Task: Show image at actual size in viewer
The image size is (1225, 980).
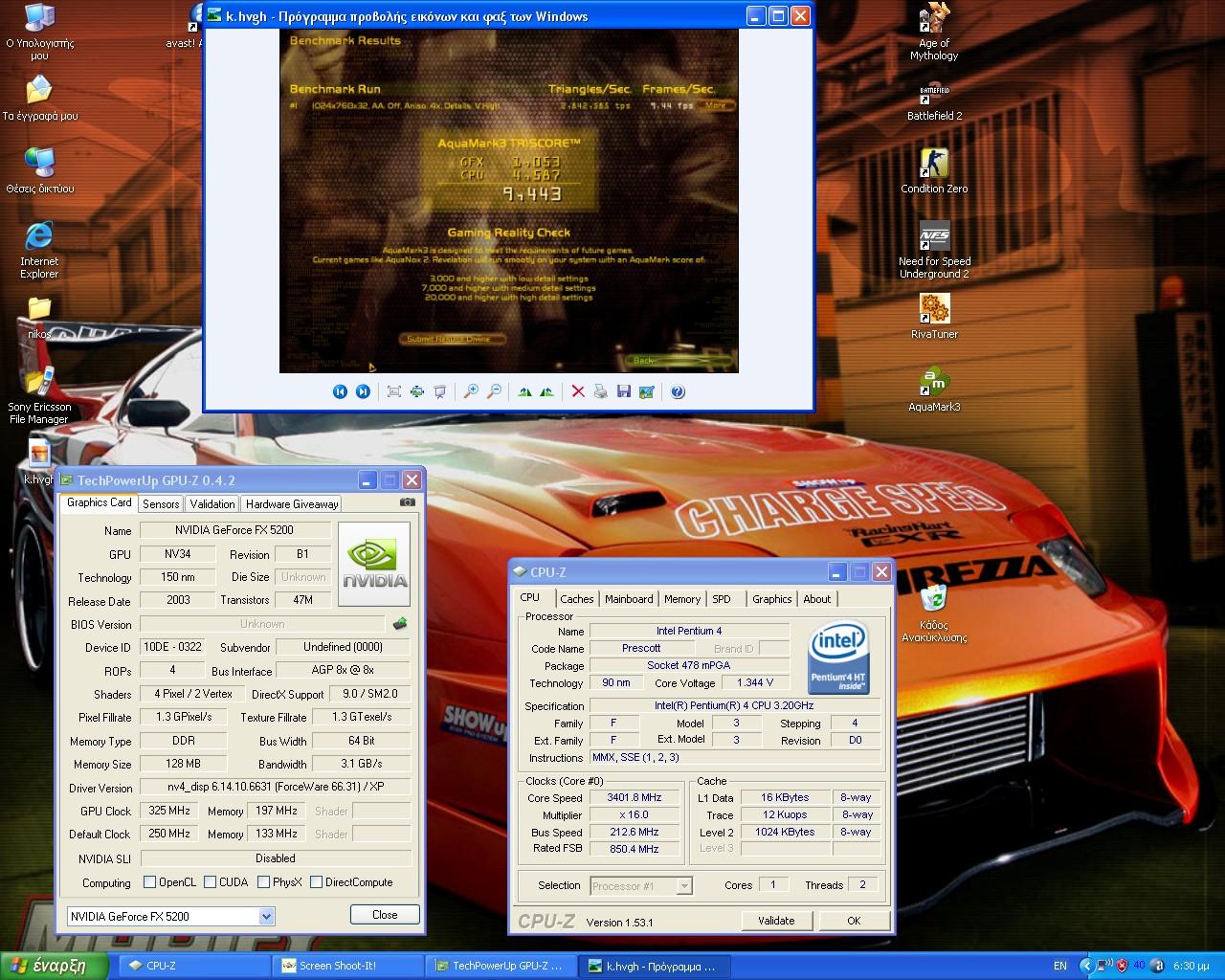Action: pyautogui.click(x=417, y=391)
